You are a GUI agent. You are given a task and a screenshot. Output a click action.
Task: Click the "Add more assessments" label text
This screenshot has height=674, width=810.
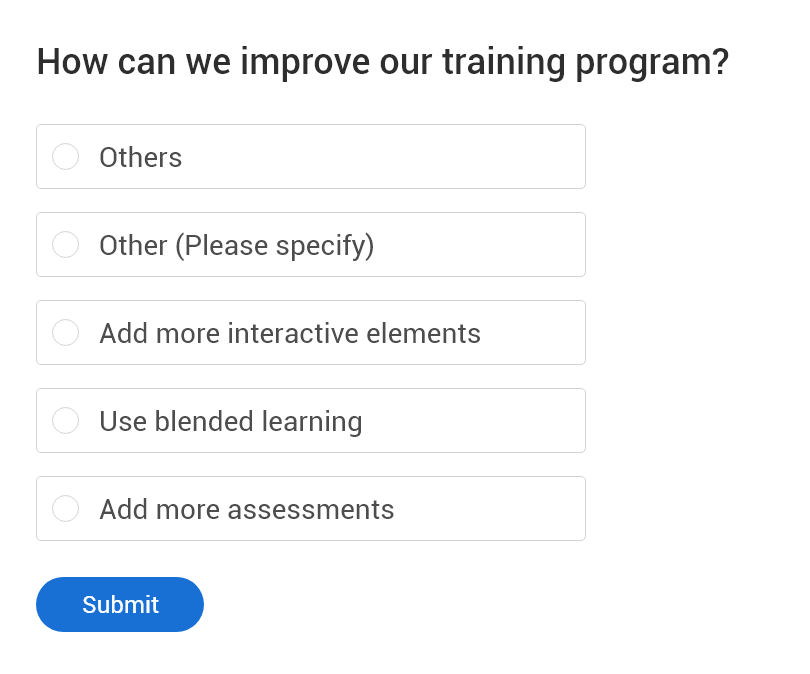click(x=246, y=510)
